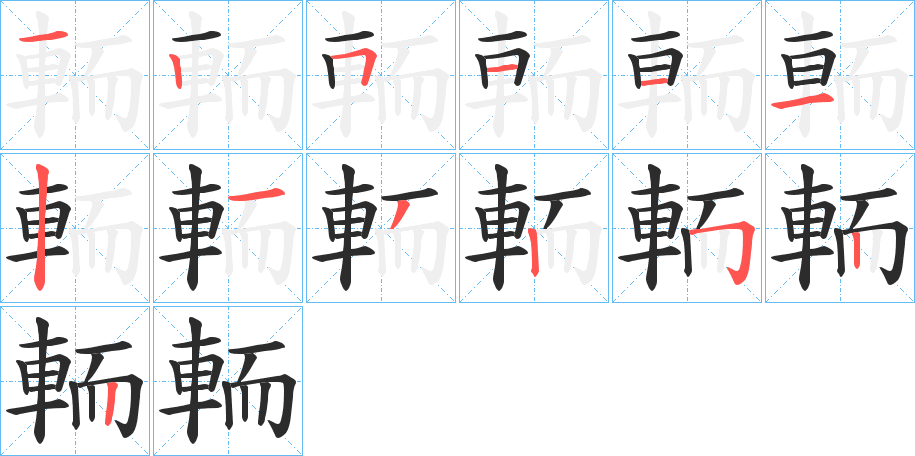Choose the fifth step tile closing the box
This screenshot has height=456, width=915.
(x=687, y=75)
